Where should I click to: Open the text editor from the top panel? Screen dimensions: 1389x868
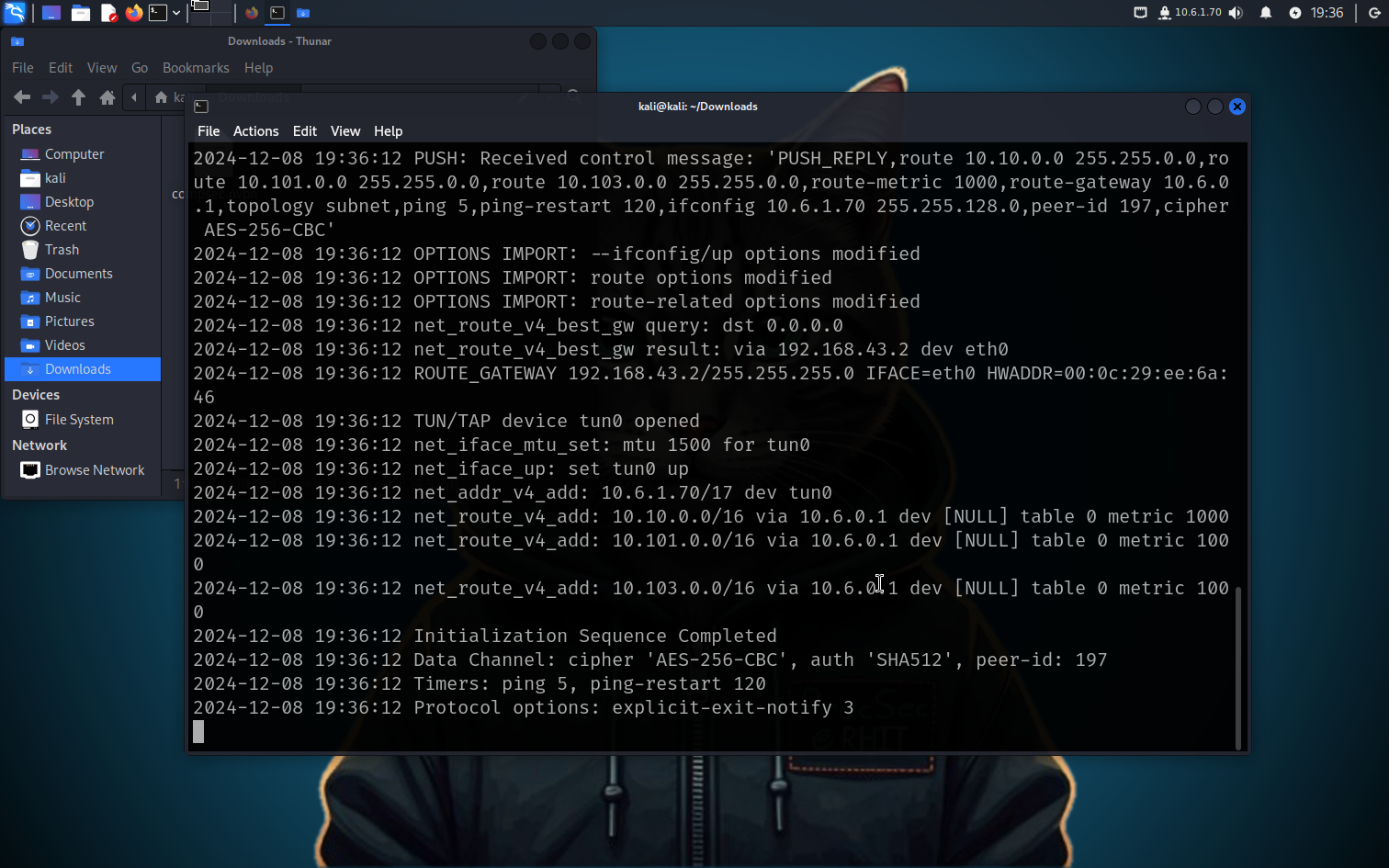[x=110, y=12]
